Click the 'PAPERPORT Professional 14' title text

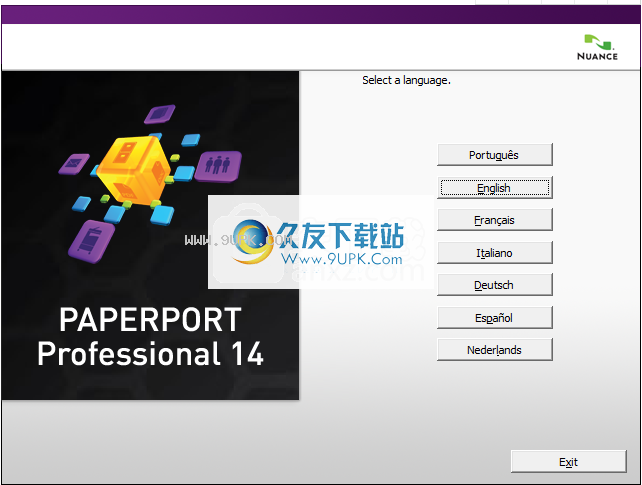click(150, 337)
